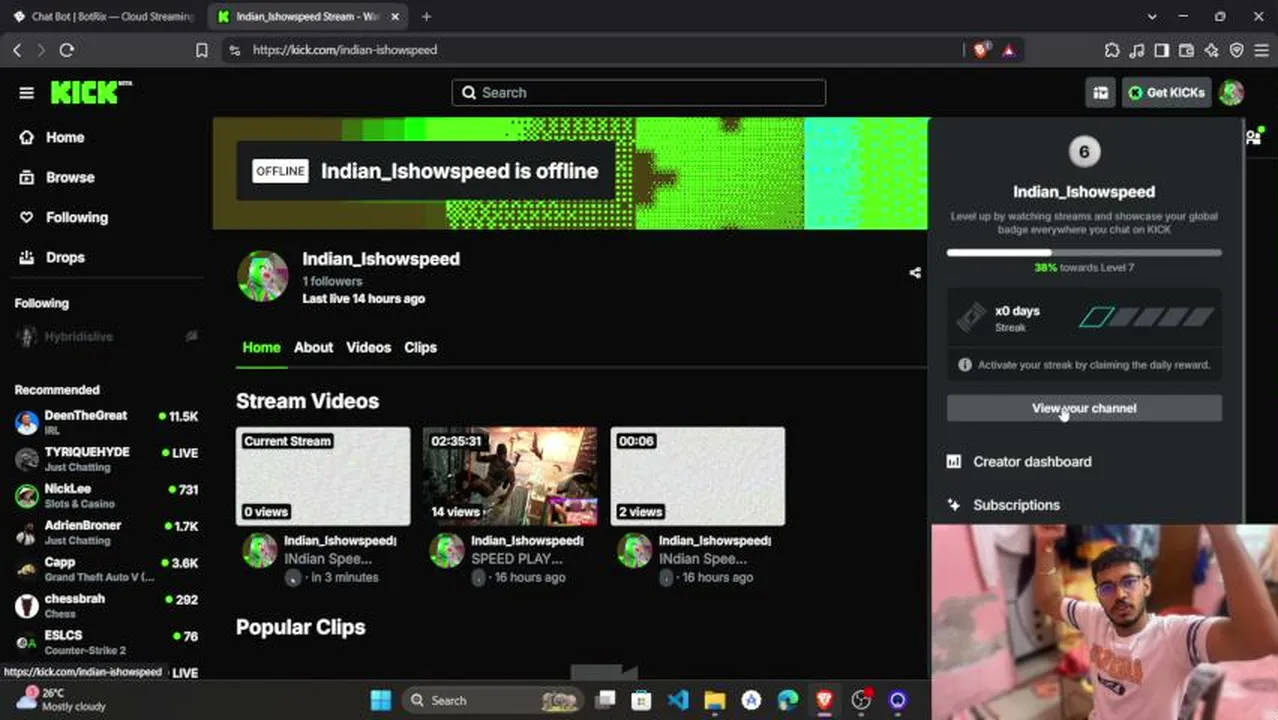This screenshot has width=1278, height=720.
Task: Open the 02:35:31 SPEED PLAY video thumbnail
Action: coord(510,476)
